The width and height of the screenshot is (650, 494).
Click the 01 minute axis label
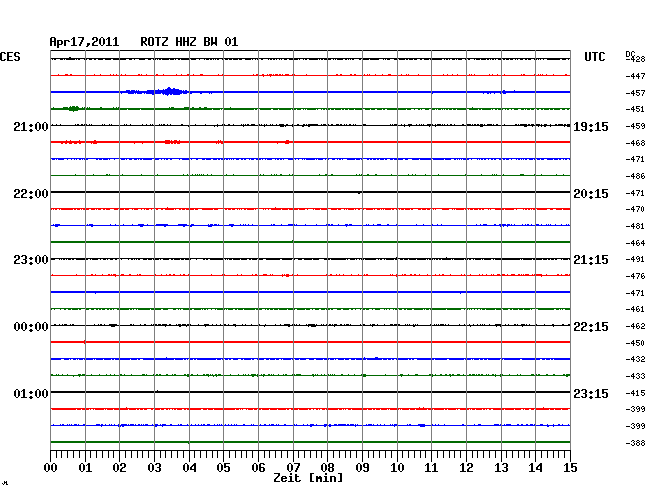(85, 468)
